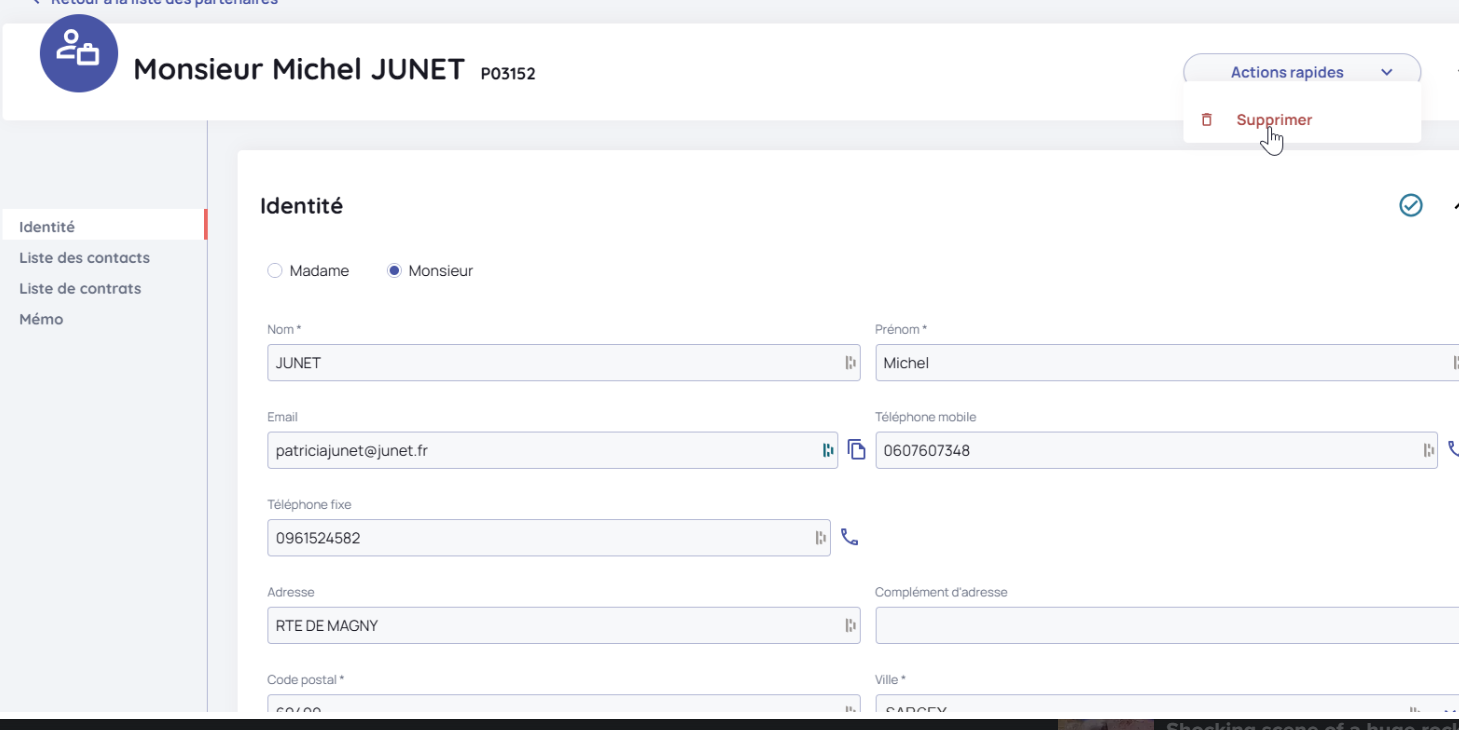Click the icon inside the Nom field
The image size is (1459, 730).
click(850, 363)
